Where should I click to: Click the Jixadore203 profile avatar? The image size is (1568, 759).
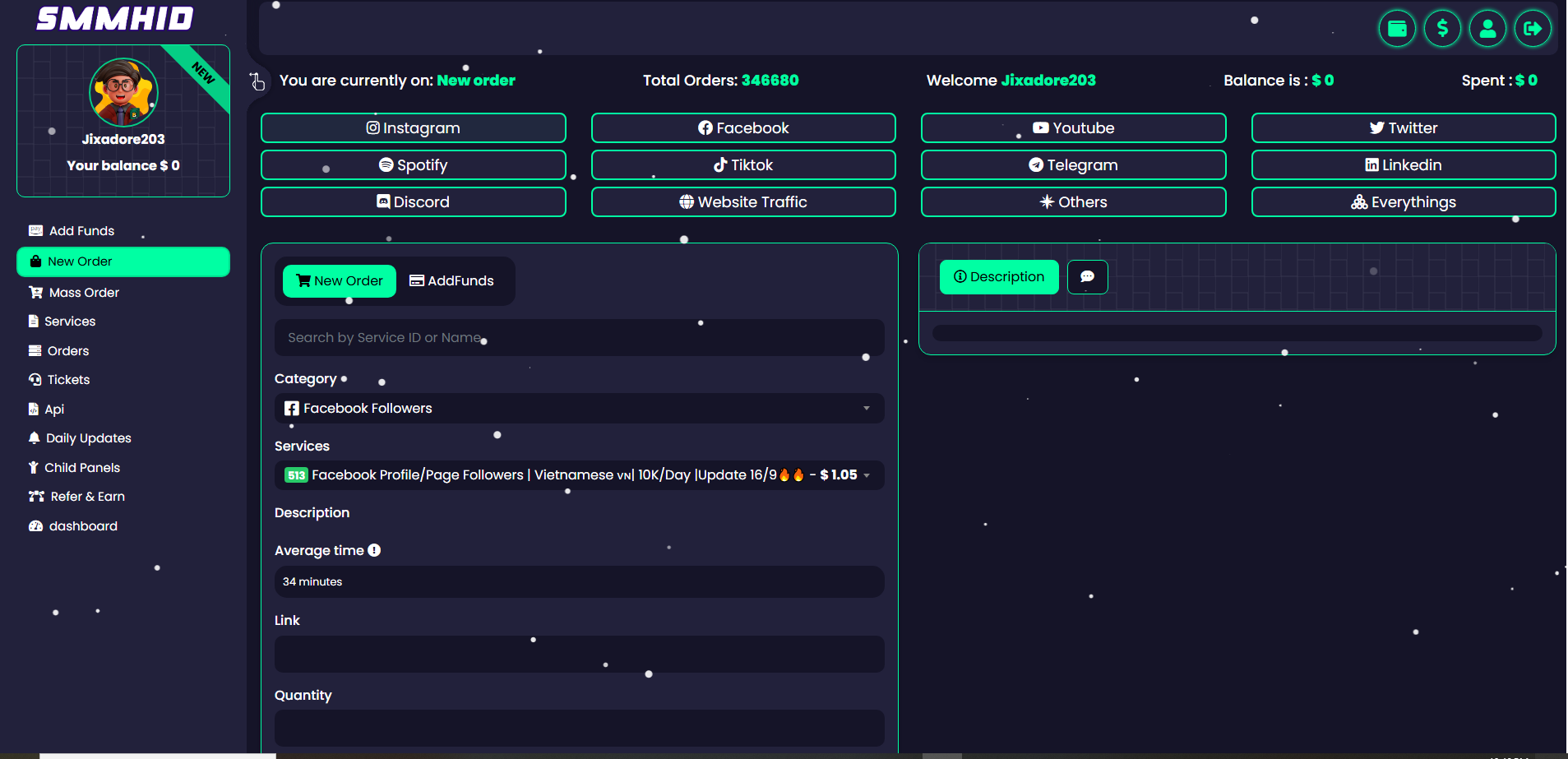(x=123, y=91)
